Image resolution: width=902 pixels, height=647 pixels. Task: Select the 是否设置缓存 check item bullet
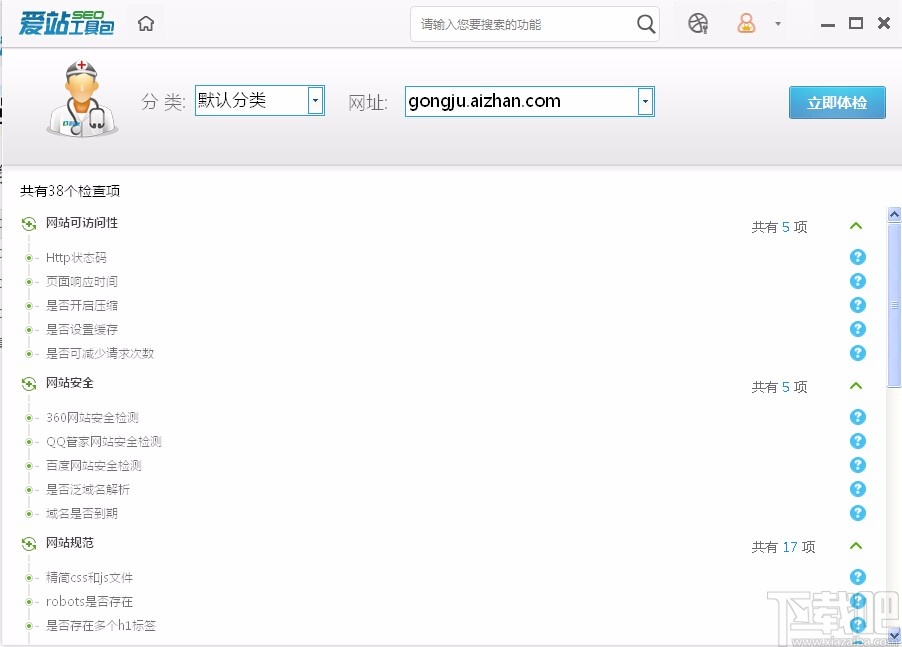(x=29, y=329)
